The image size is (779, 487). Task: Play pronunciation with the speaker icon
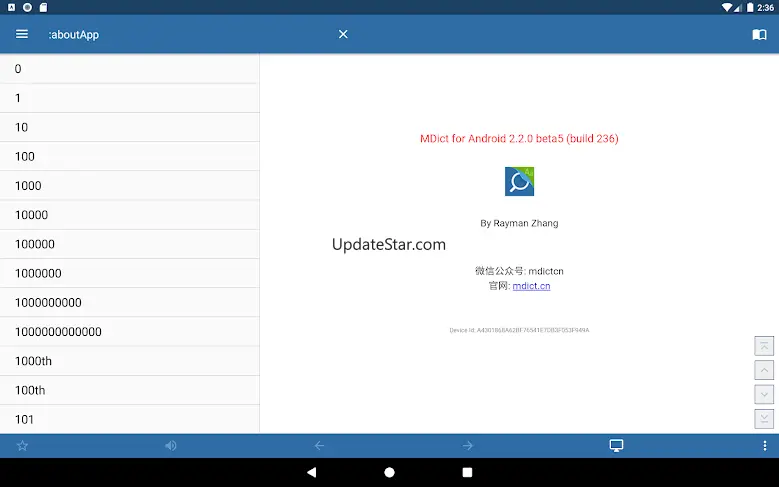tap(170, 446)
